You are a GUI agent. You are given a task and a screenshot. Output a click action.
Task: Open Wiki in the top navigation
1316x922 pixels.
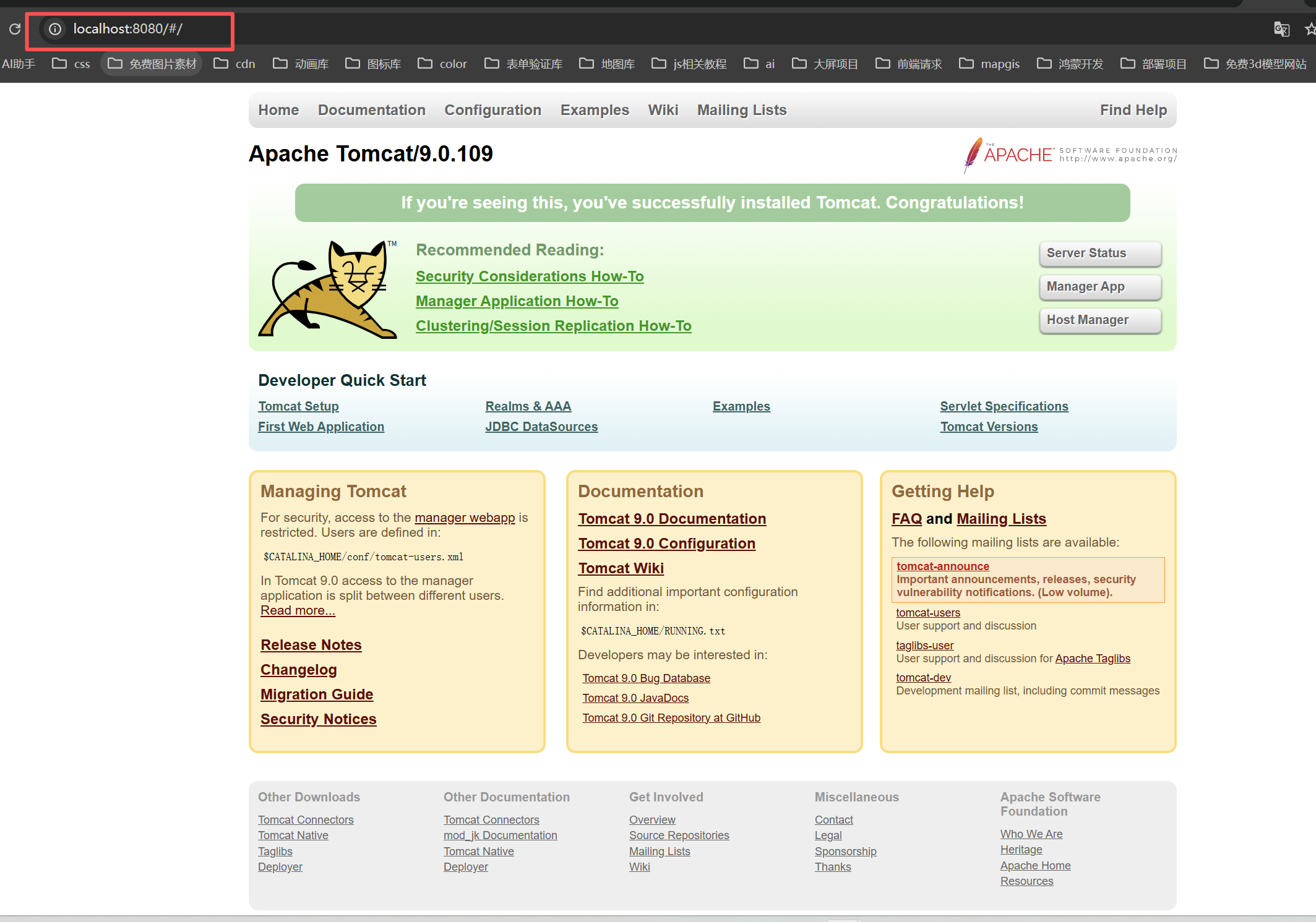click(x=663, y=110)
